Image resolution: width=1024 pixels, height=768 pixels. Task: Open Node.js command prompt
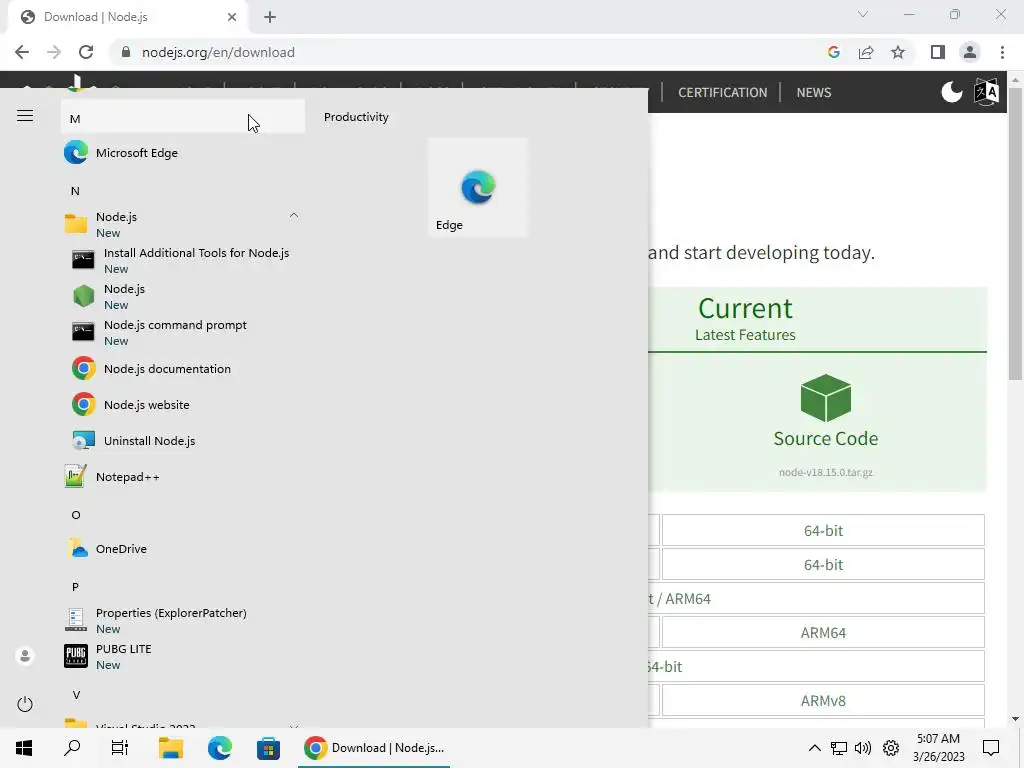coord(183,332)
